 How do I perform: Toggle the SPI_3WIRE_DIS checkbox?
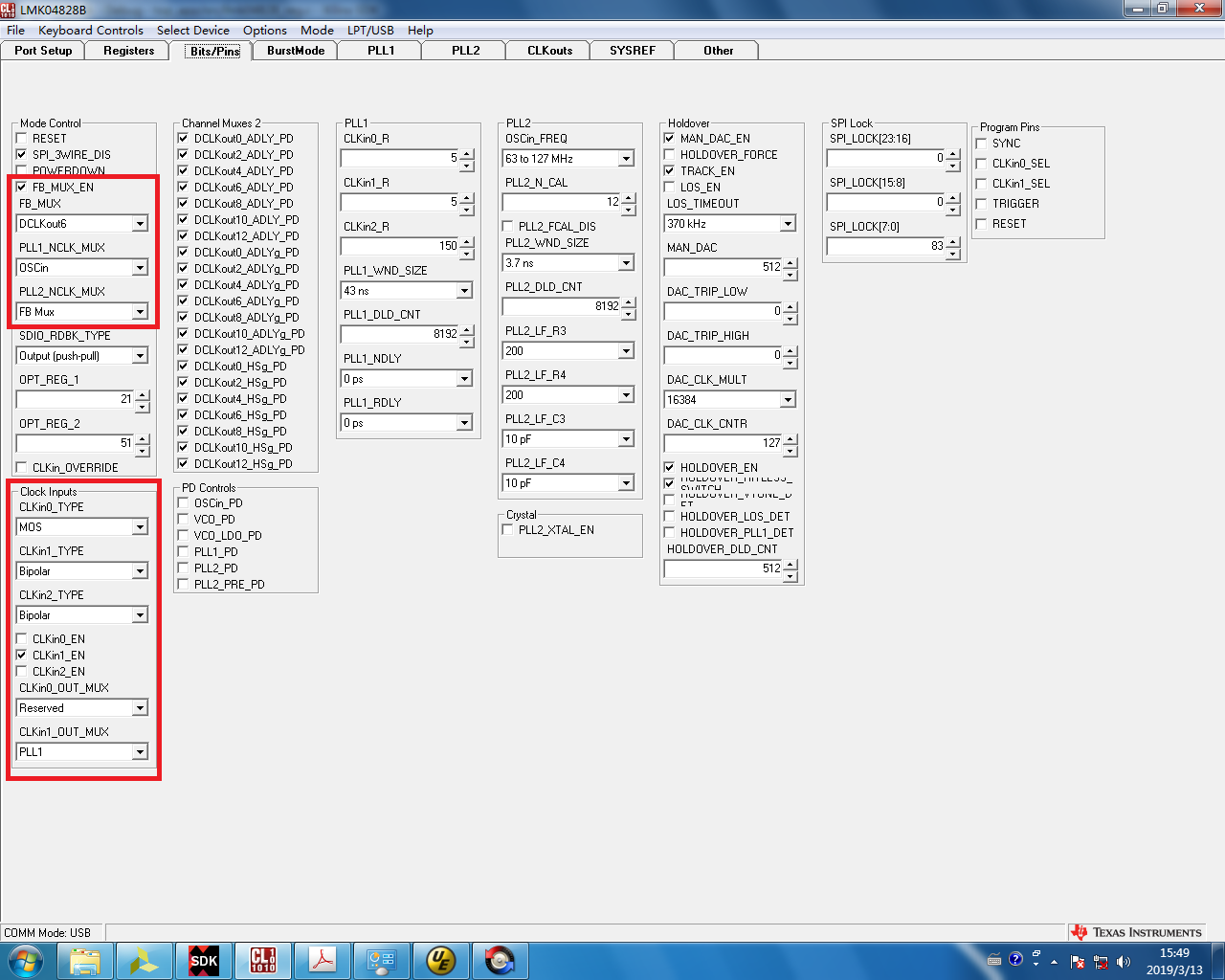[x=22, y=154]
